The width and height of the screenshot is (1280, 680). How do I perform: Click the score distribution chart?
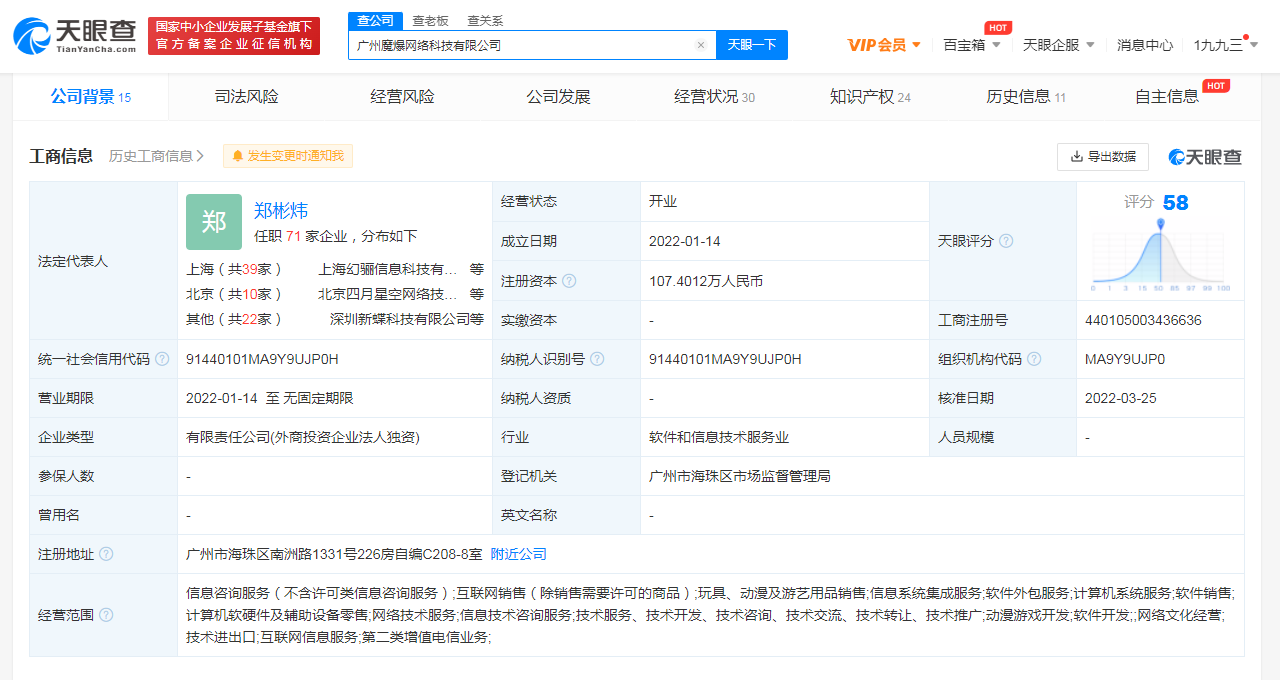[x=1161, y=255]
